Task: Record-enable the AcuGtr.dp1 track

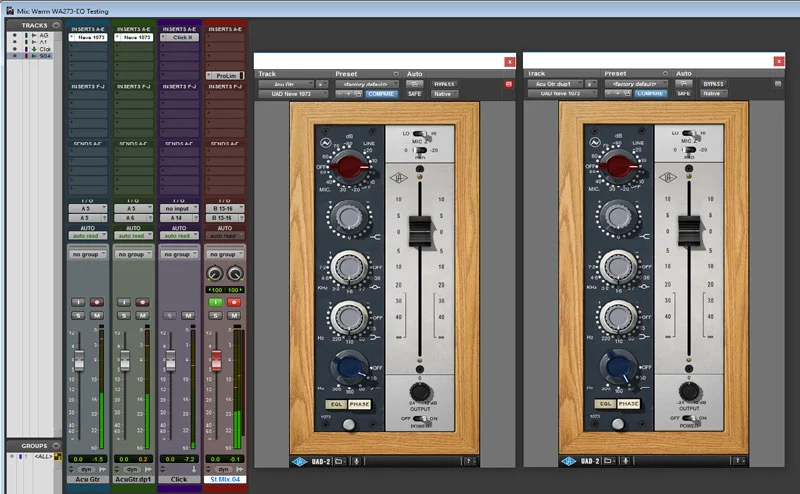Action: pos(142,302)
